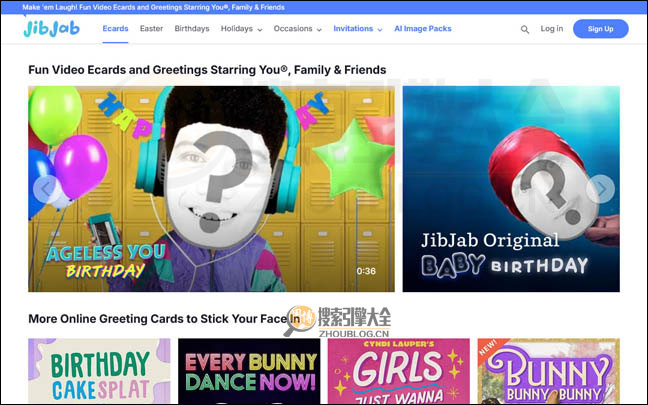This screenshot has width=648, height=405.
Task: Advance carousel with next arrow
Action: [x=600, y=189]
